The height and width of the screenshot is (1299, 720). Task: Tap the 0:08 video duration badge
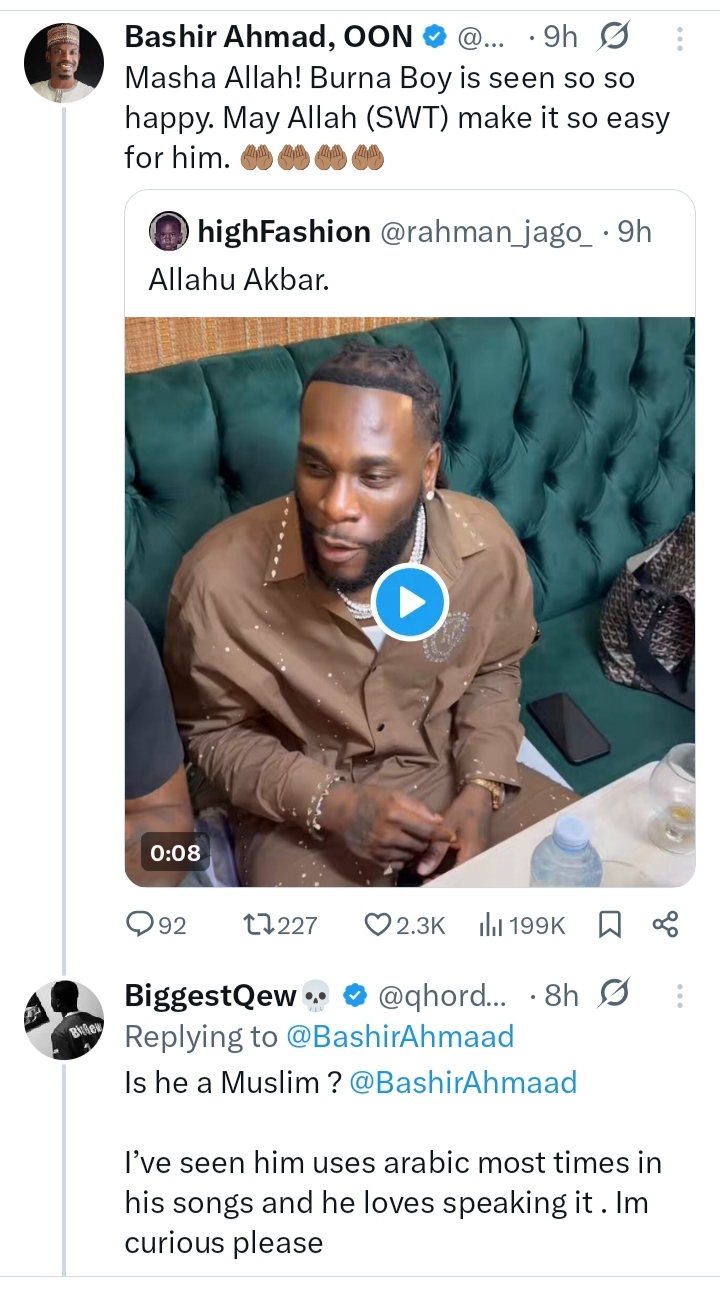(x=175, y=853)
